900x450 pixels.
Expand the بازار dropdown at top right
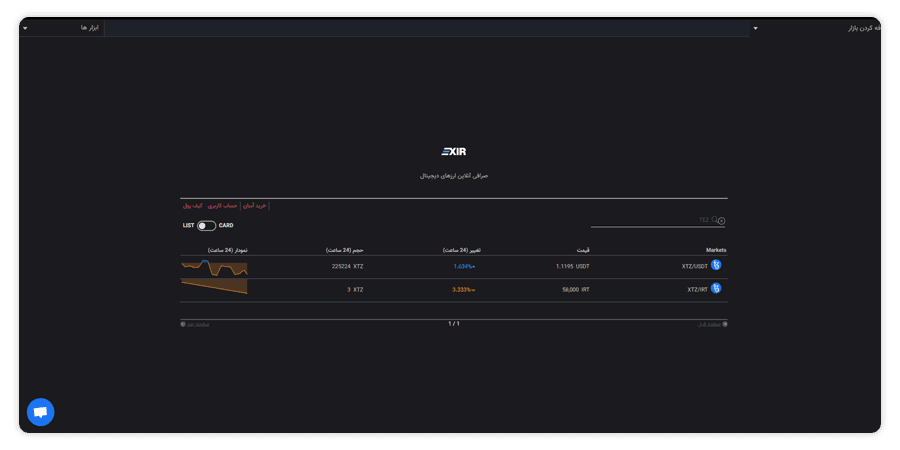click(755, 28)
